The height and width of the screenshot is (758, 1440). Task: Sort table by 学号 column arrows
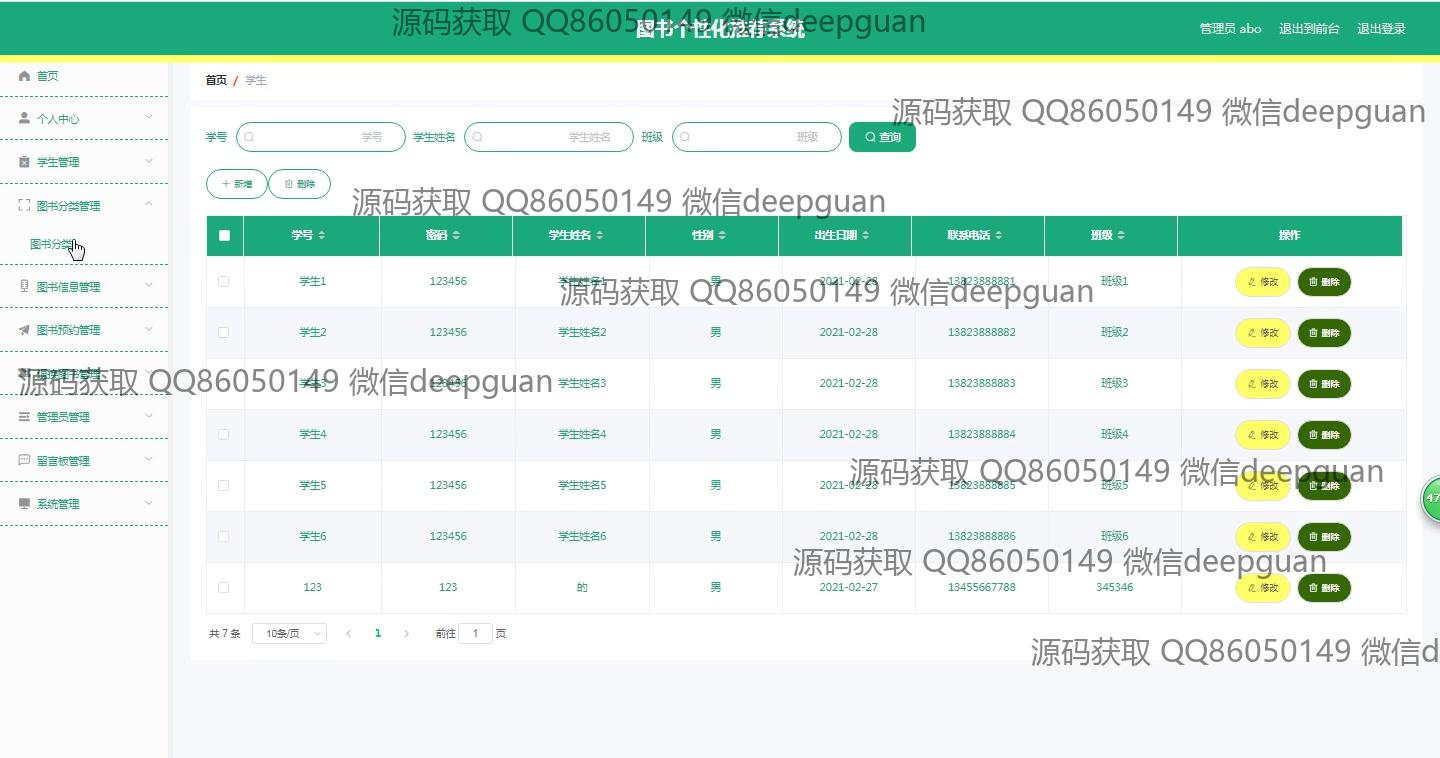coord(321,236)
